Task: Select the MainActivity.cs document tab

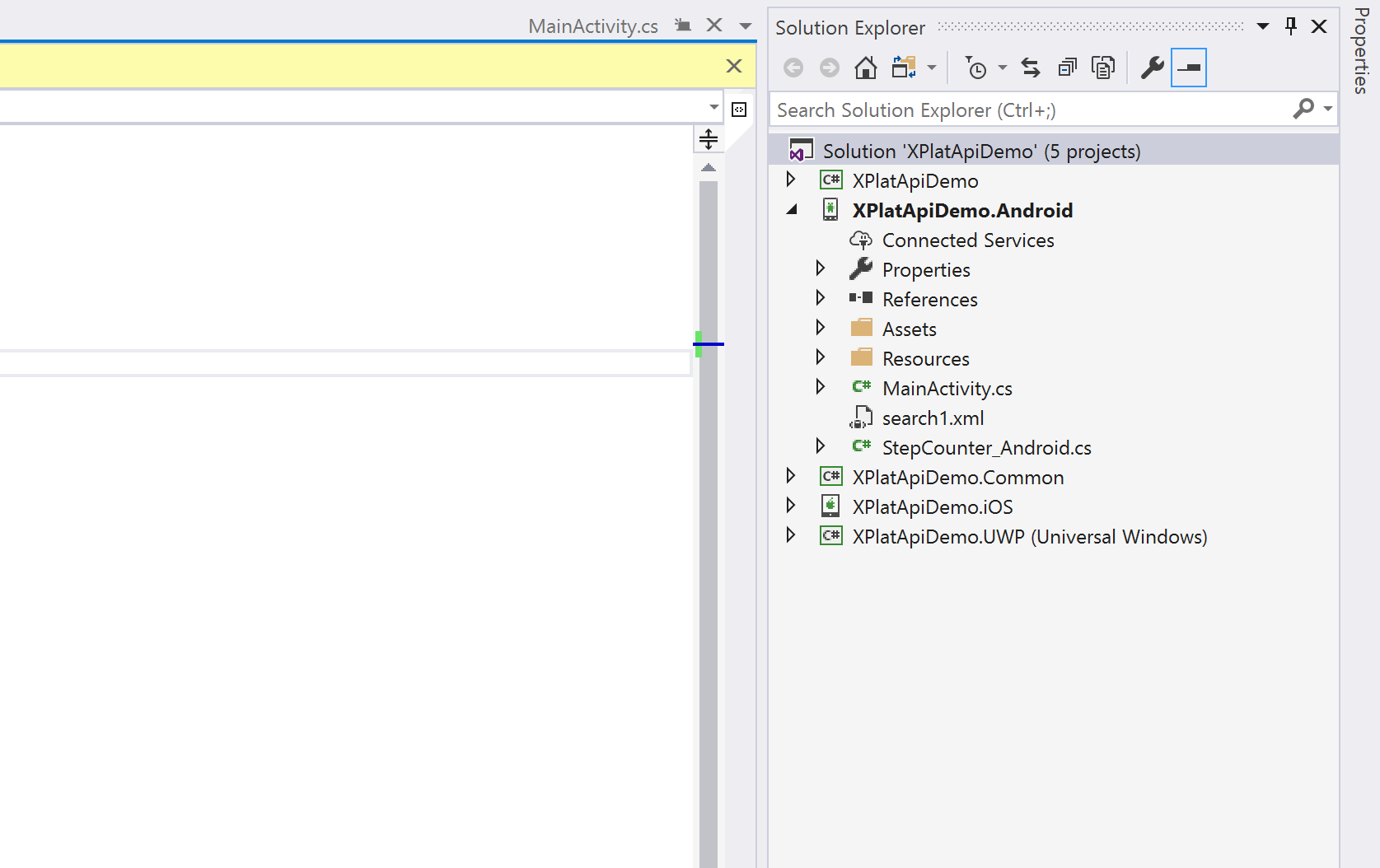Action: coord(592,25)
